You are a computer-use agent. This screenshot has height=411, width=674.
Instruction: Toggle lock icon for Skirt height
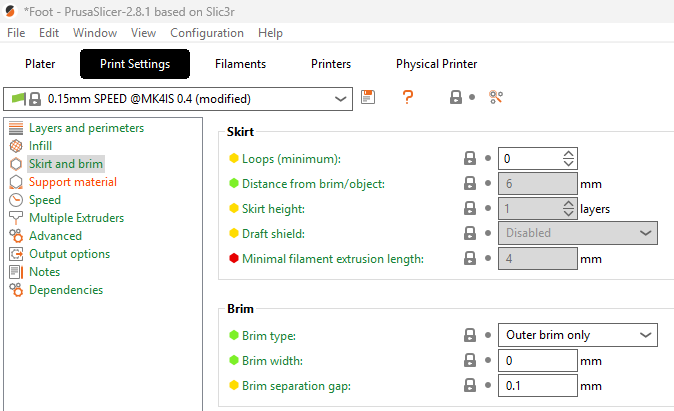470,209
